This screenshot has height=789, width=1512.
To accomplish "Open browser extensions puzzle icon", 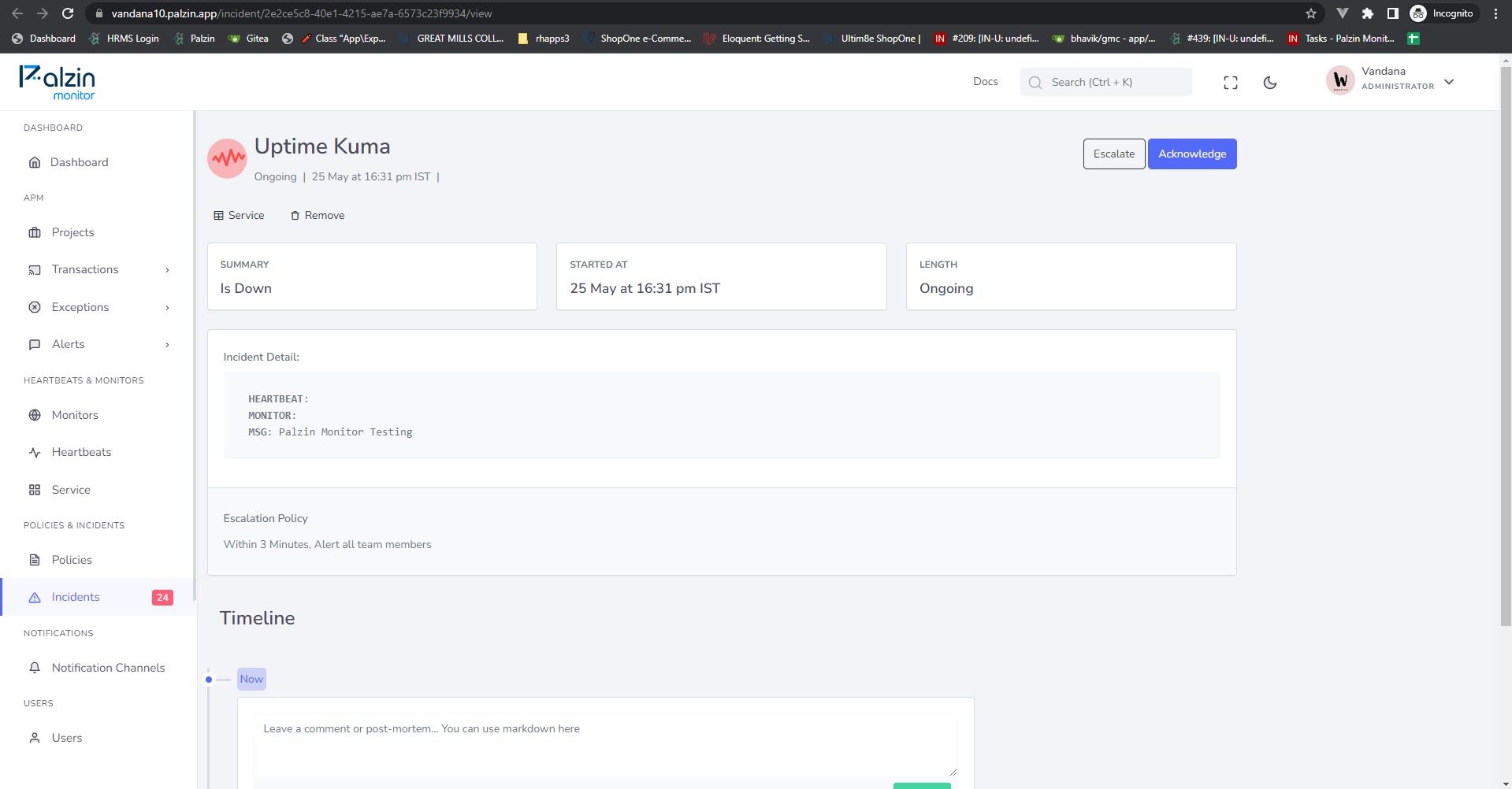I will (x=1368, y=13).
